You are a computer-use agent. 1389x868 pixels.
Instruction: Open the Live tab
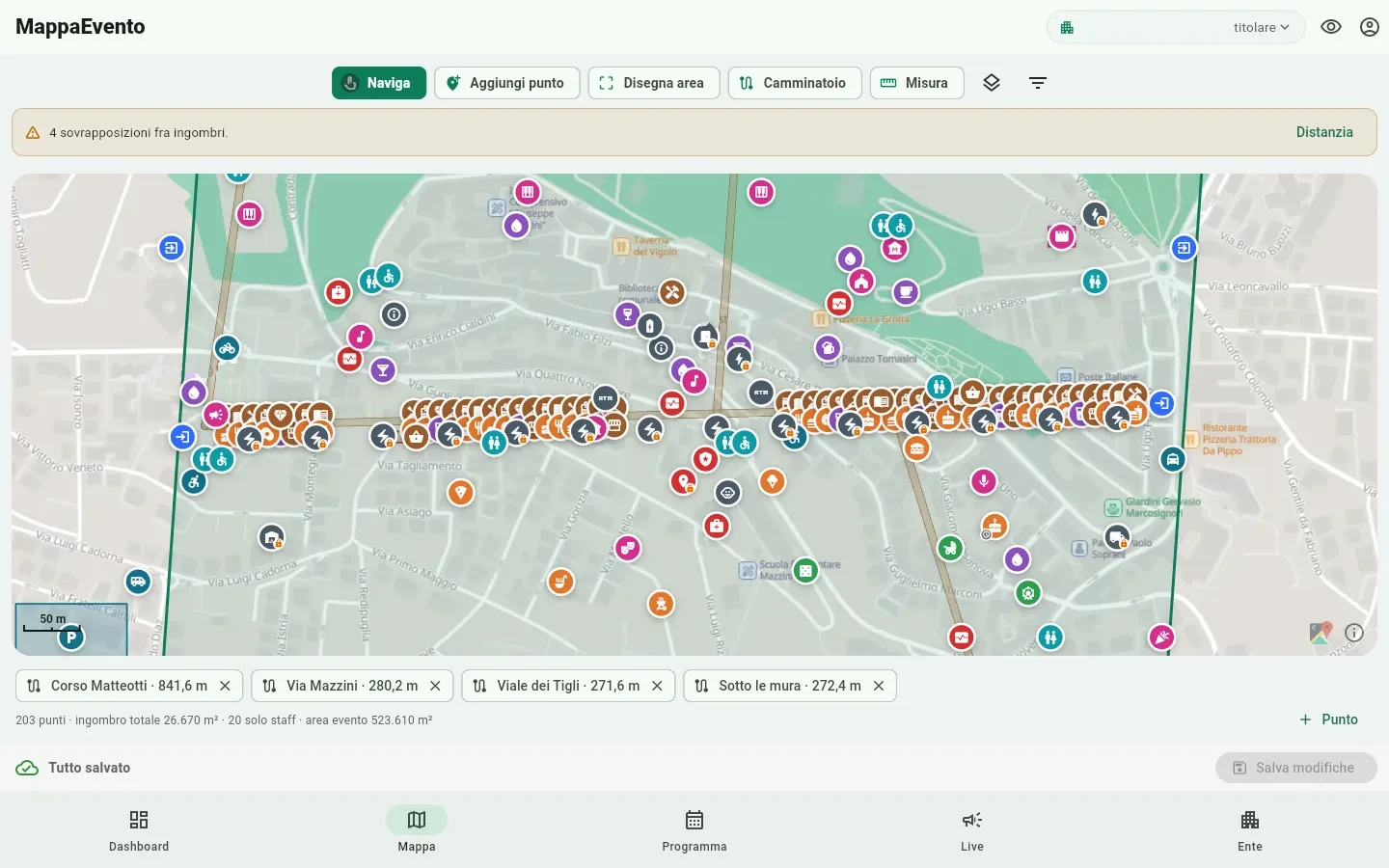[x=972, y=830]
